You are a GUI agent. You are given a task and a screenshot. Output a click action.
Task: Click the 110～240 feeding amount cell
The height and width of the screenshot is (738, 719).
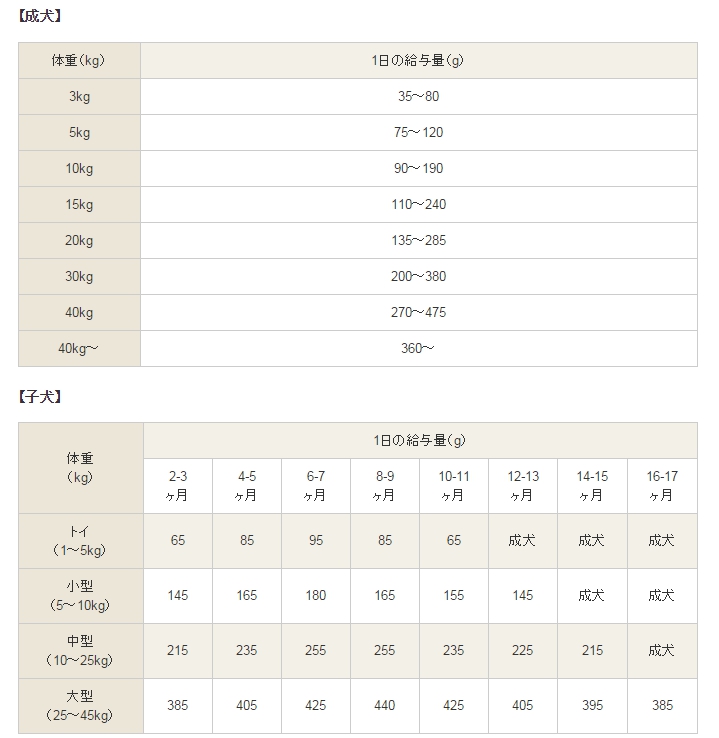point(418,205)
